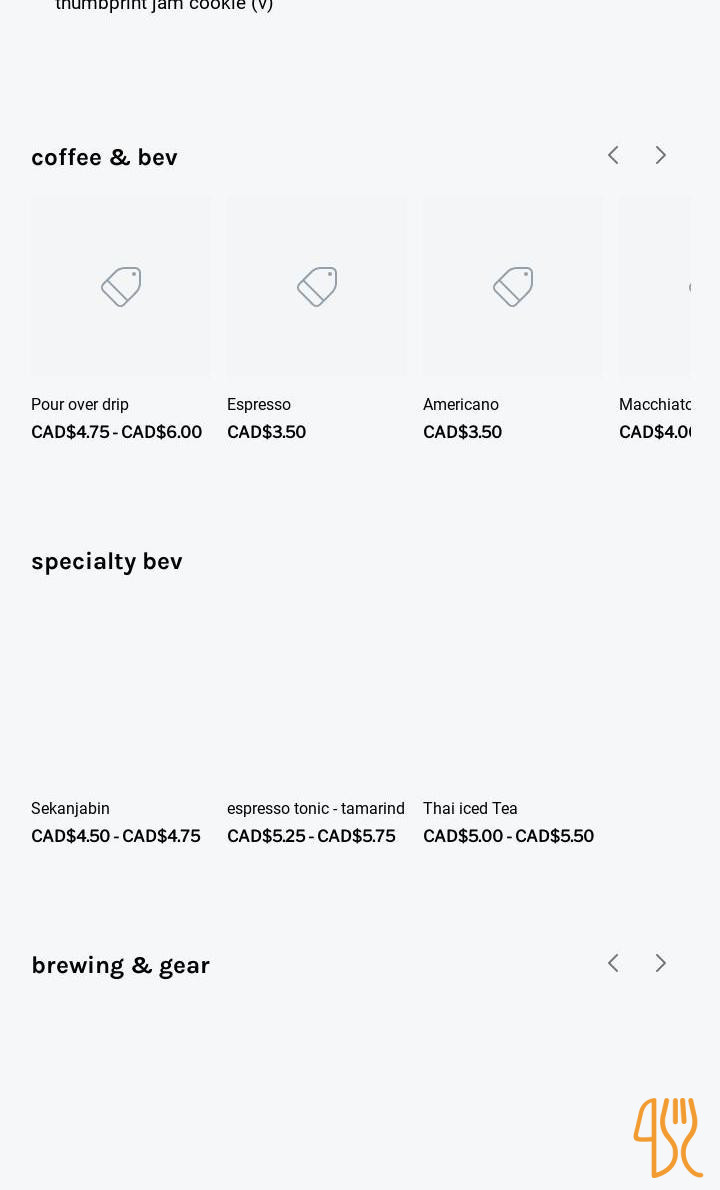This screenshot has height=1190, width=720.
Task: Open the Thai iced Tea item
Action: [470, 809]
